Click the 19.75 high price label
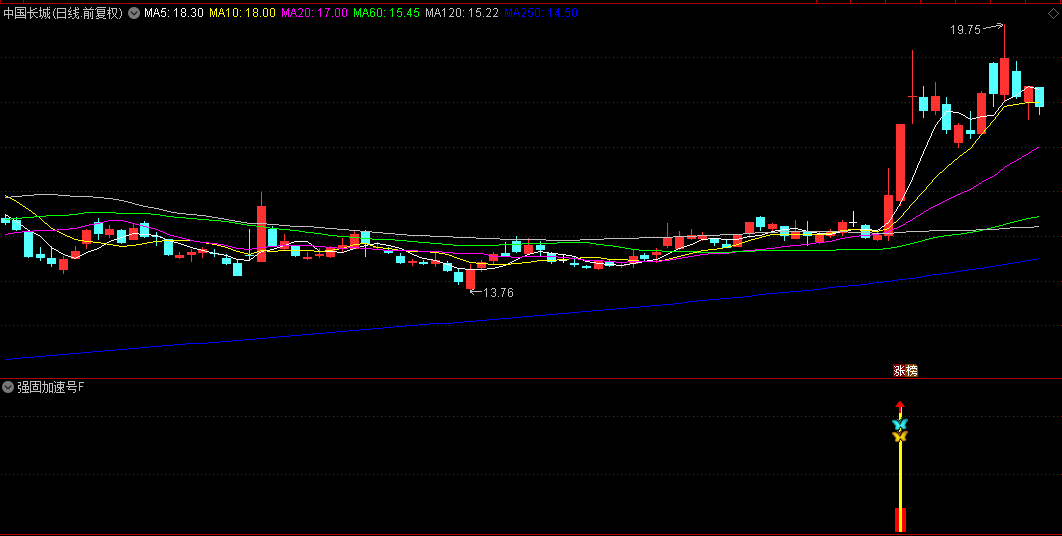1062x536 pixels. click(965, 30)
